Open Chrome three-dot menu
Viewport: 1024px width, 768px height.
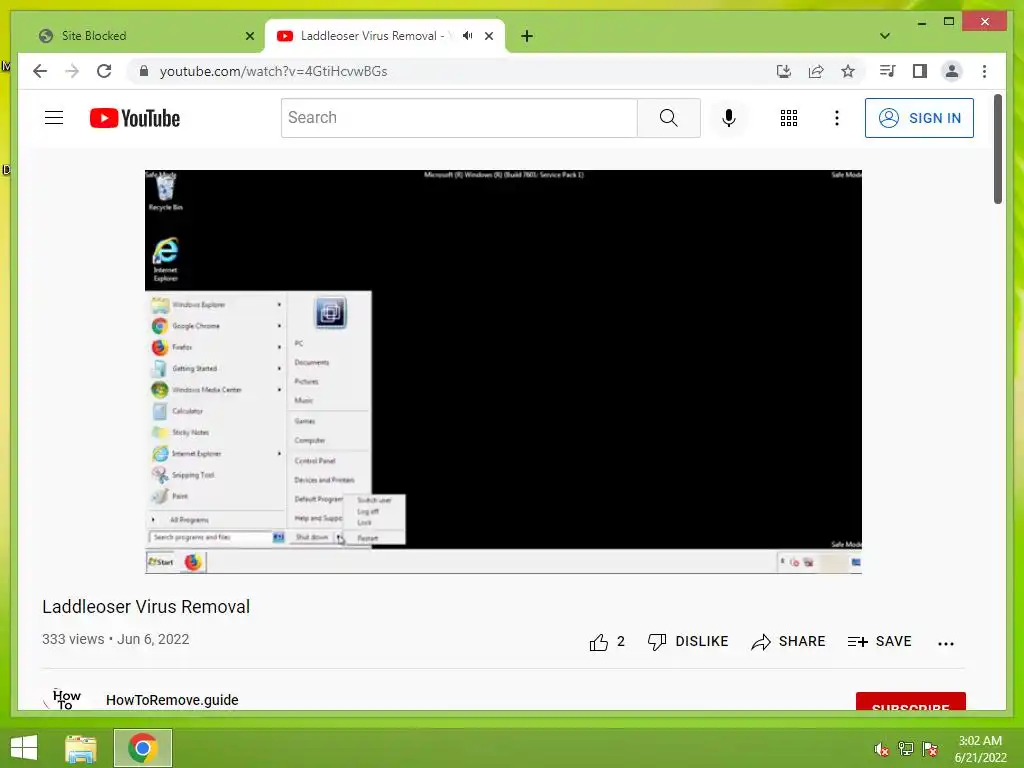pos(984,71)
